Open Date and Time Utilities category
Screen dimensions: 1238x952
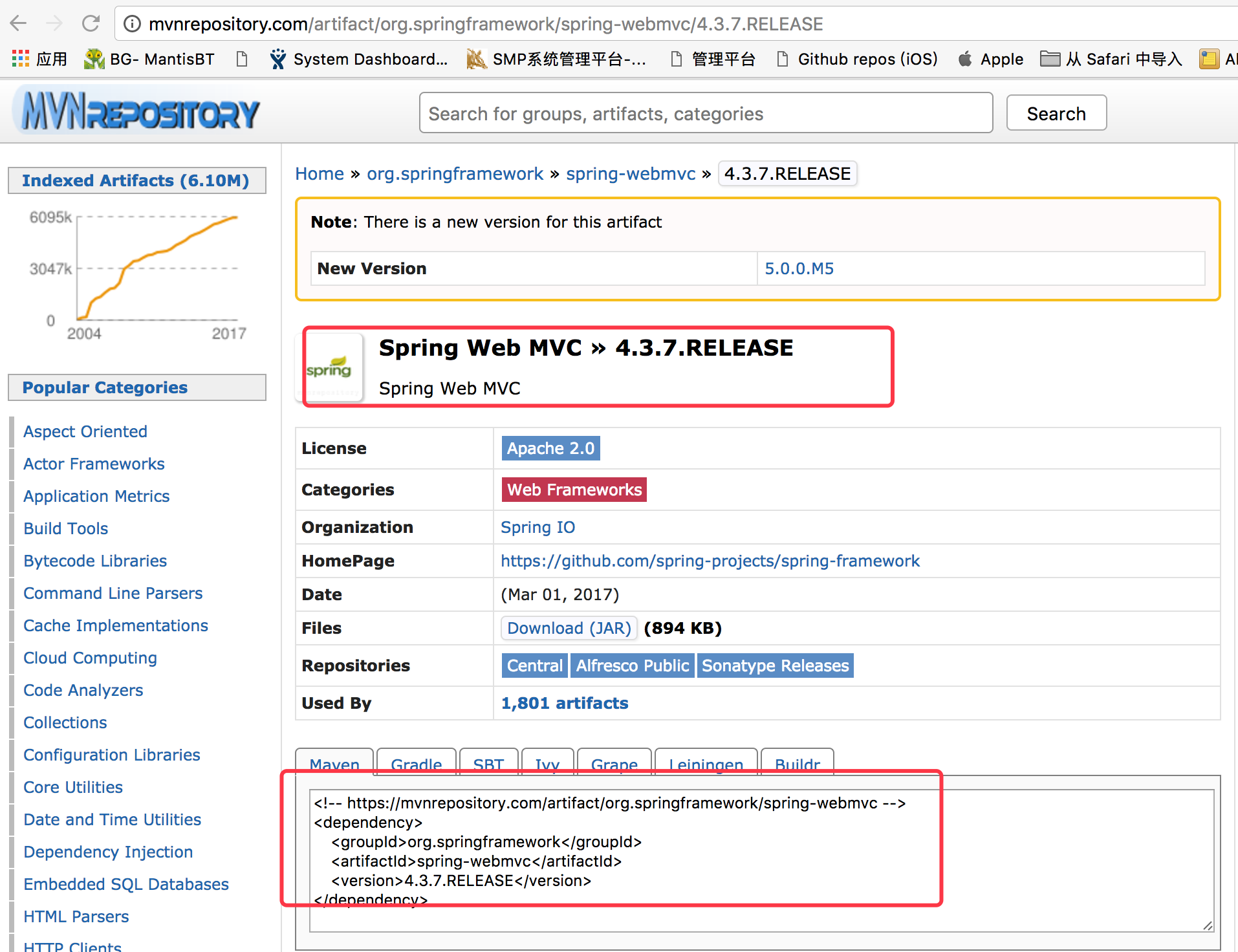point(113,819)
